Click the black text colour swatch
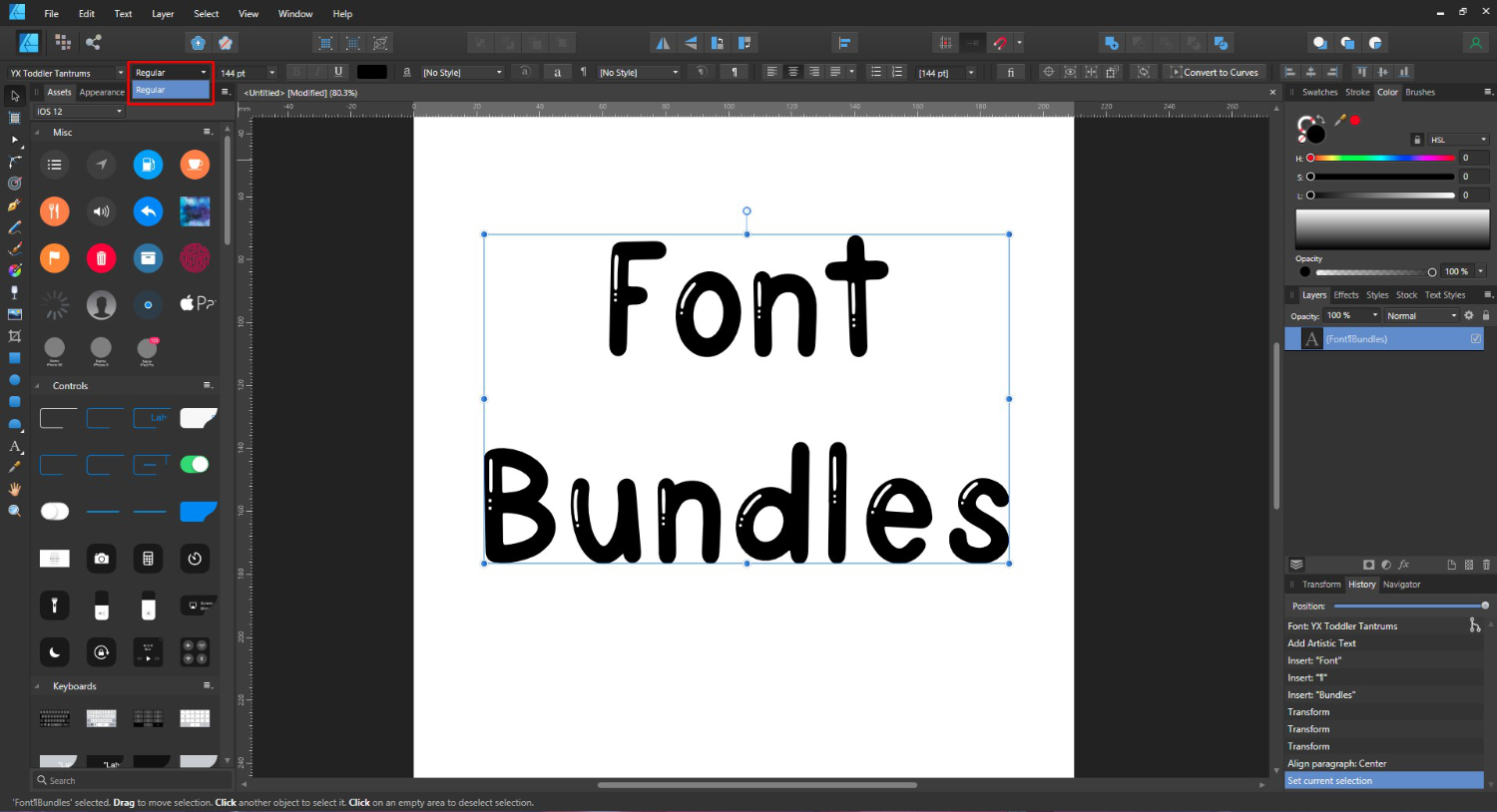 click(x=371, y=72)
